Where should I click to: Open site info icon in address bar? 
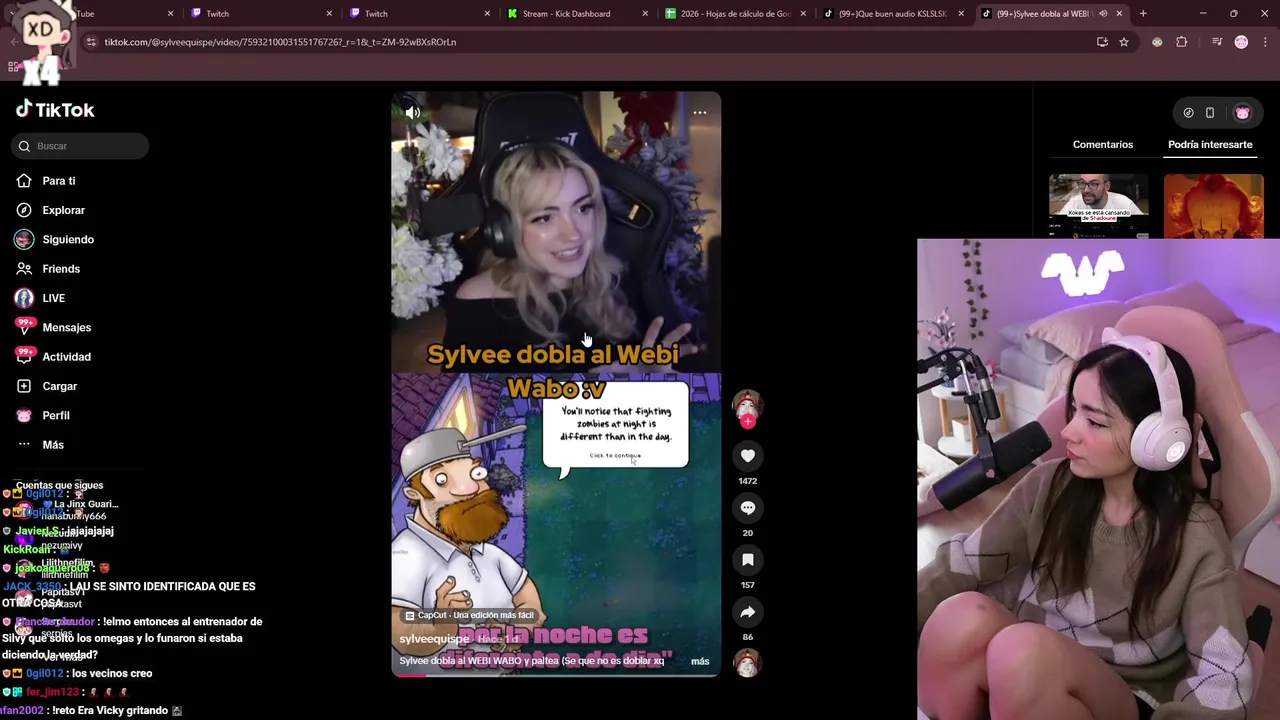coord(91,42)
